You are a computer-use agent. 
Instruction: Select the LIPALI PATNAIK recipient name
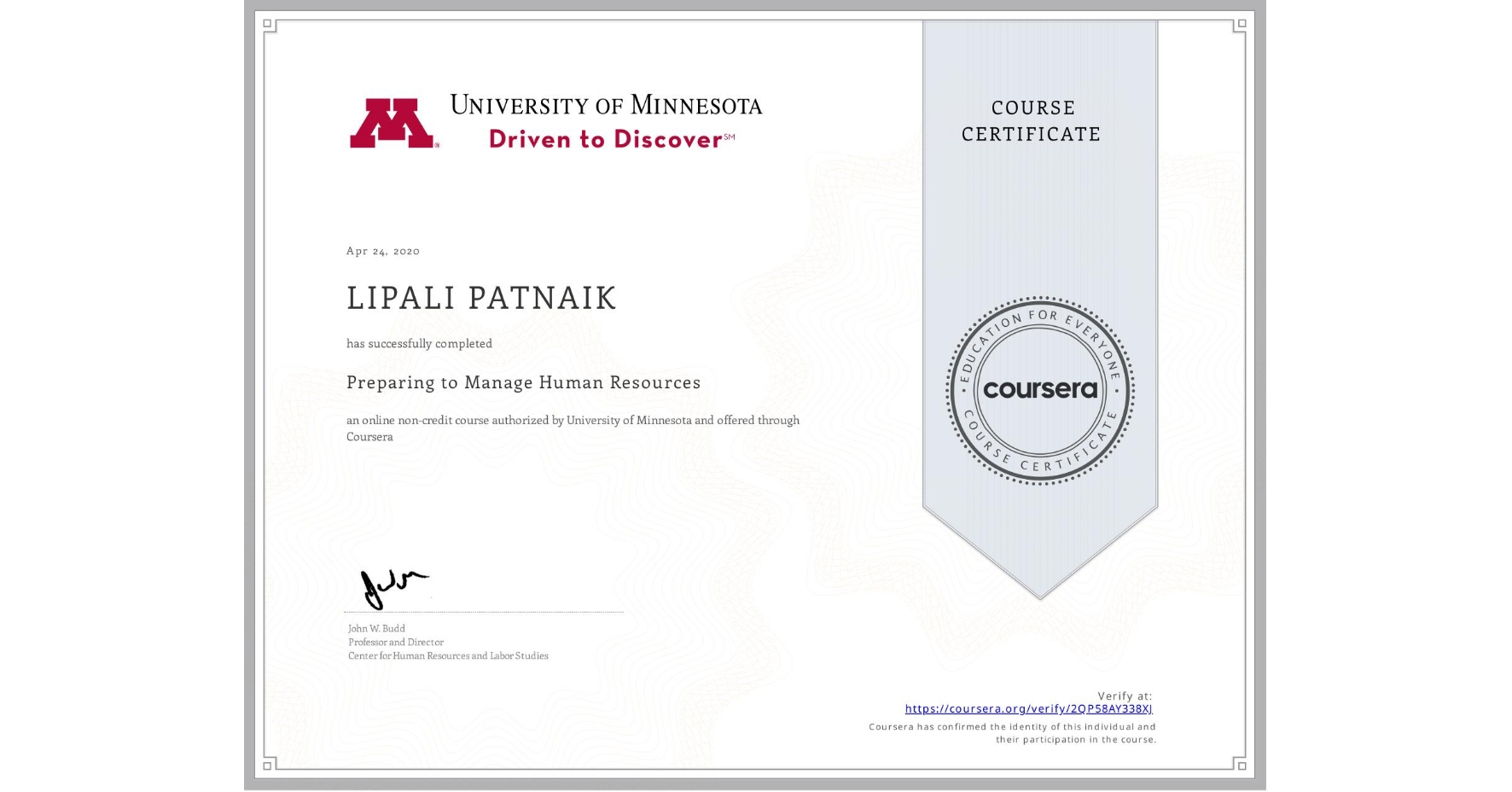click(x=480, y=298)
